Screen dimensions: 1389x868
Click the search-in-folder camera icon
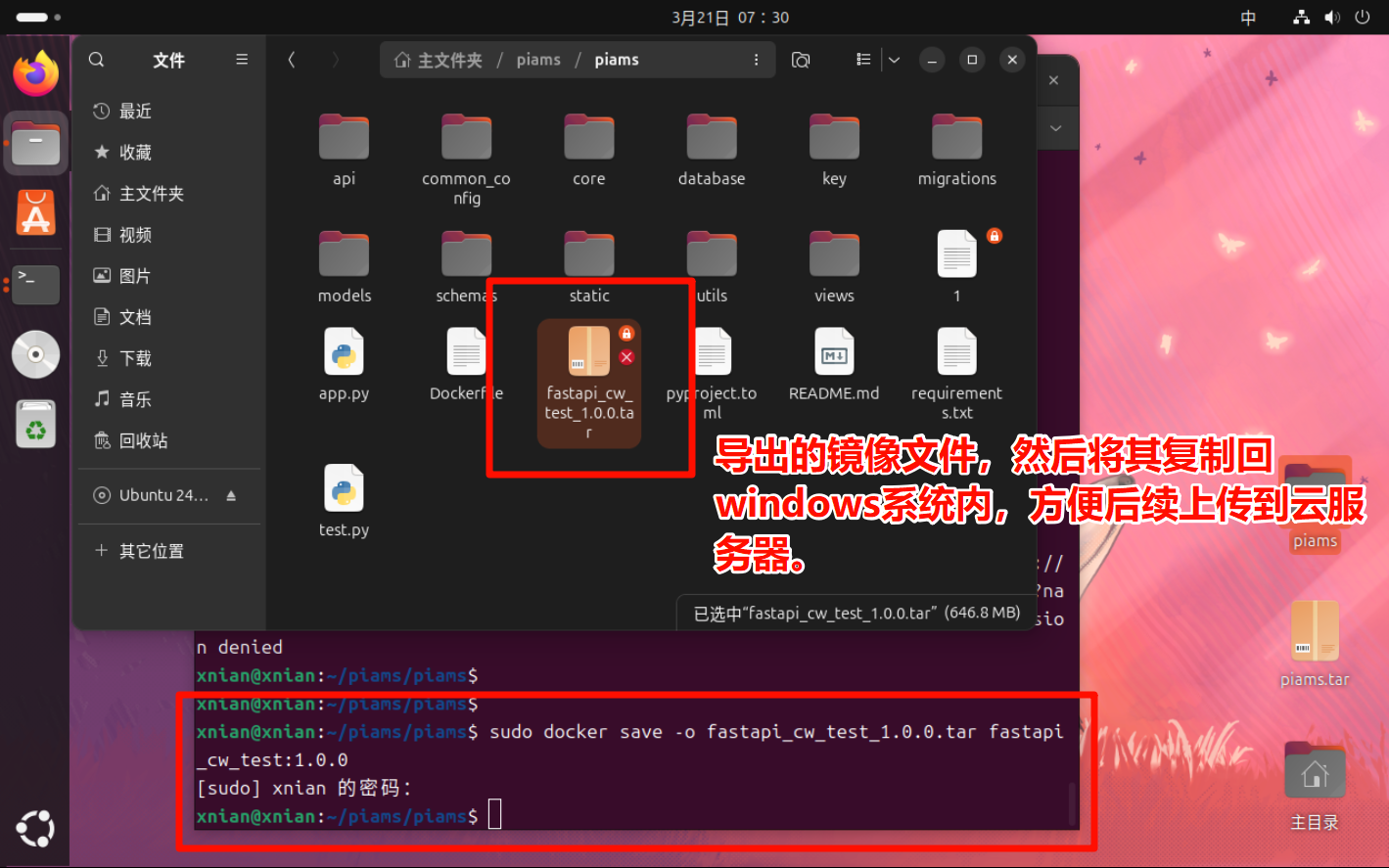(x=801, y=60)
